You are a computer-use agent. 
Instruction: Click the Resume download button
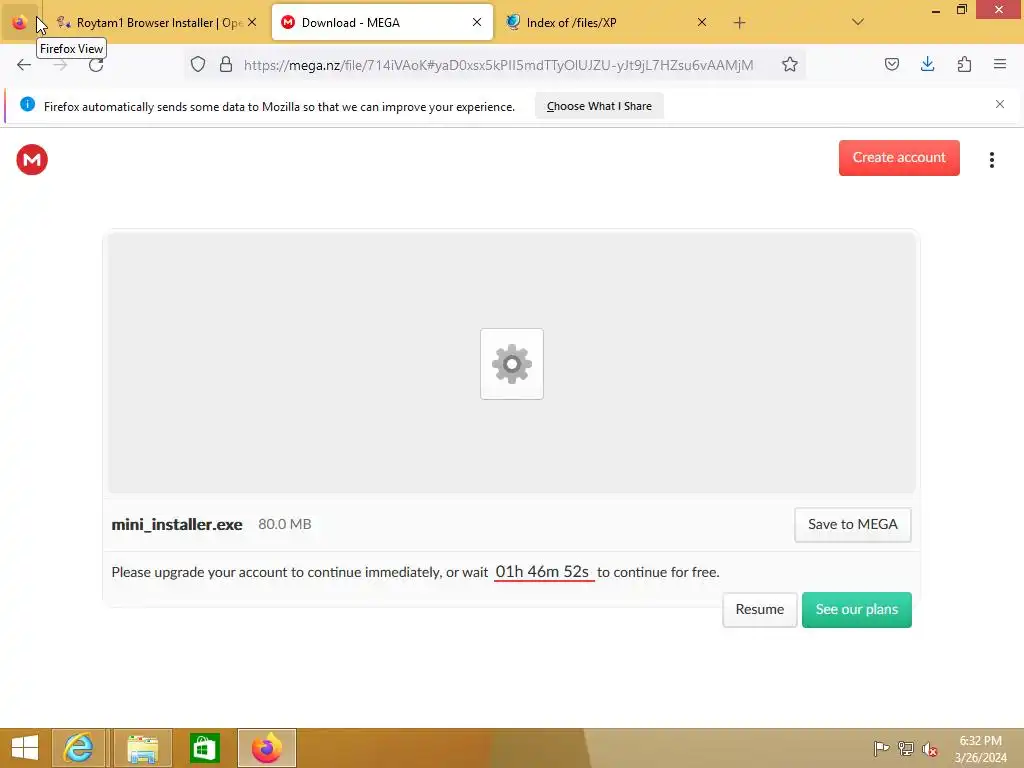point(760,609)
